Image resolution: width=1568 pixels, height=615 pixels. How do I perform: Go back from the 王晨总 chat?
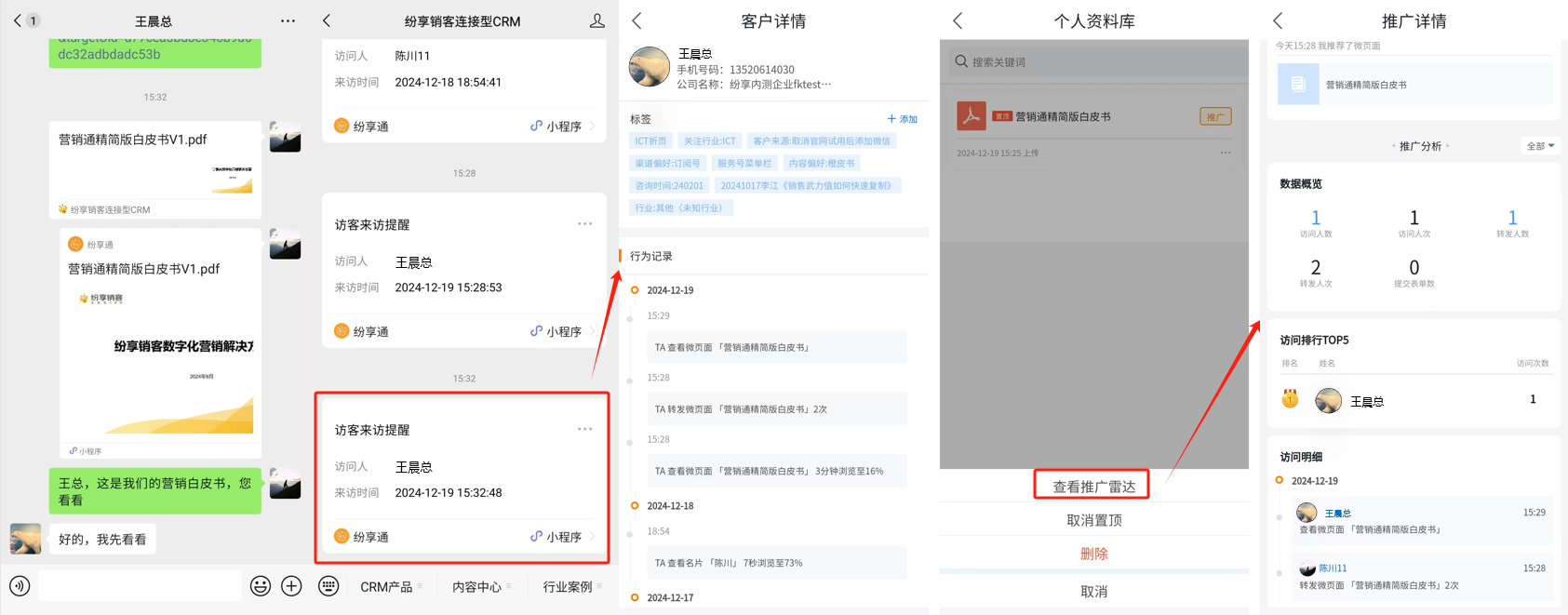[x=18, y=20]
